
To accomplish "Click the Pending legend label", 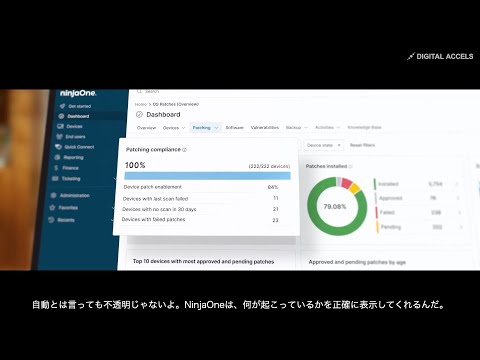I will pyautogui.click(x=391, y=227).
